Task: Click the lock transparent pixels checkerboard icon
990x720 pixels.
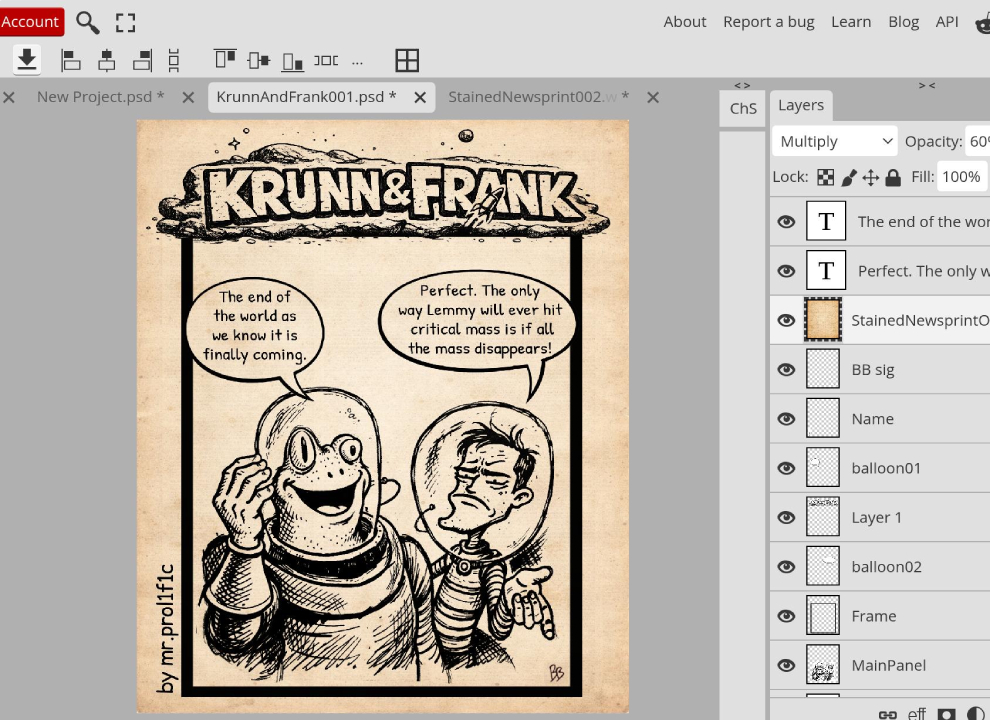Action: pyautogui.click(x=825, y=177)
